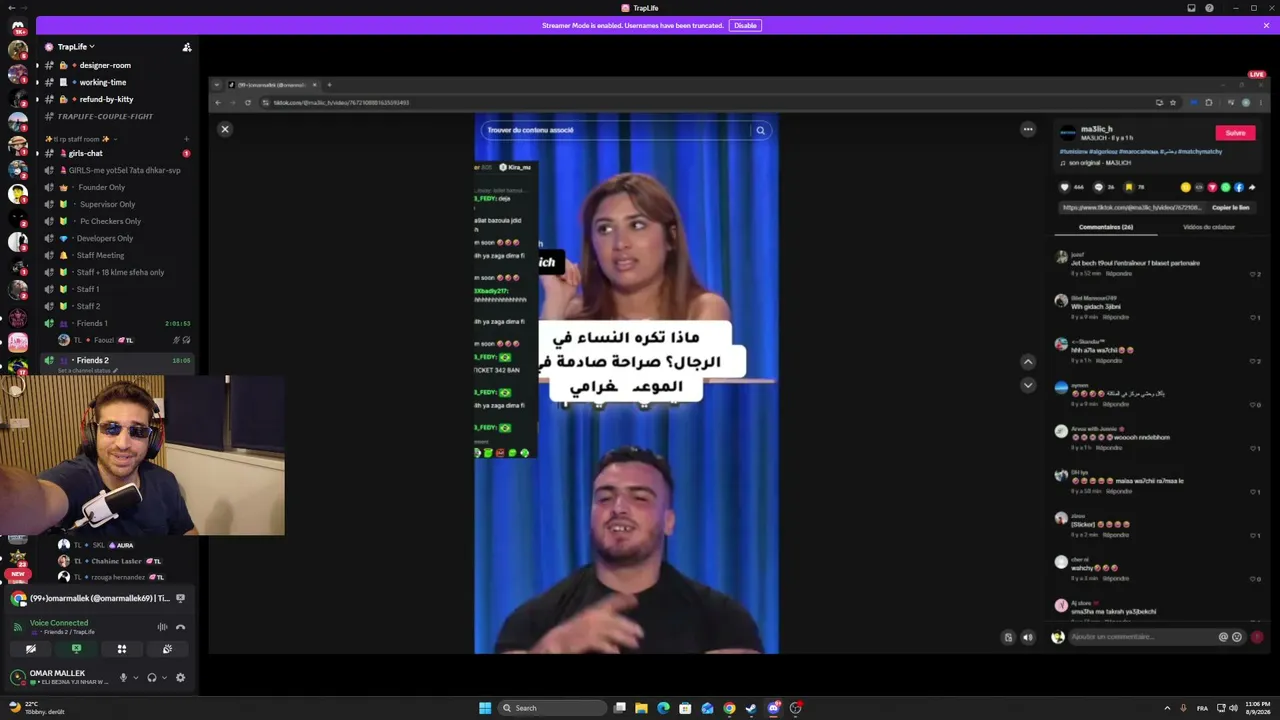
Task: Open the soundboard icon
Action: (167, 649)
